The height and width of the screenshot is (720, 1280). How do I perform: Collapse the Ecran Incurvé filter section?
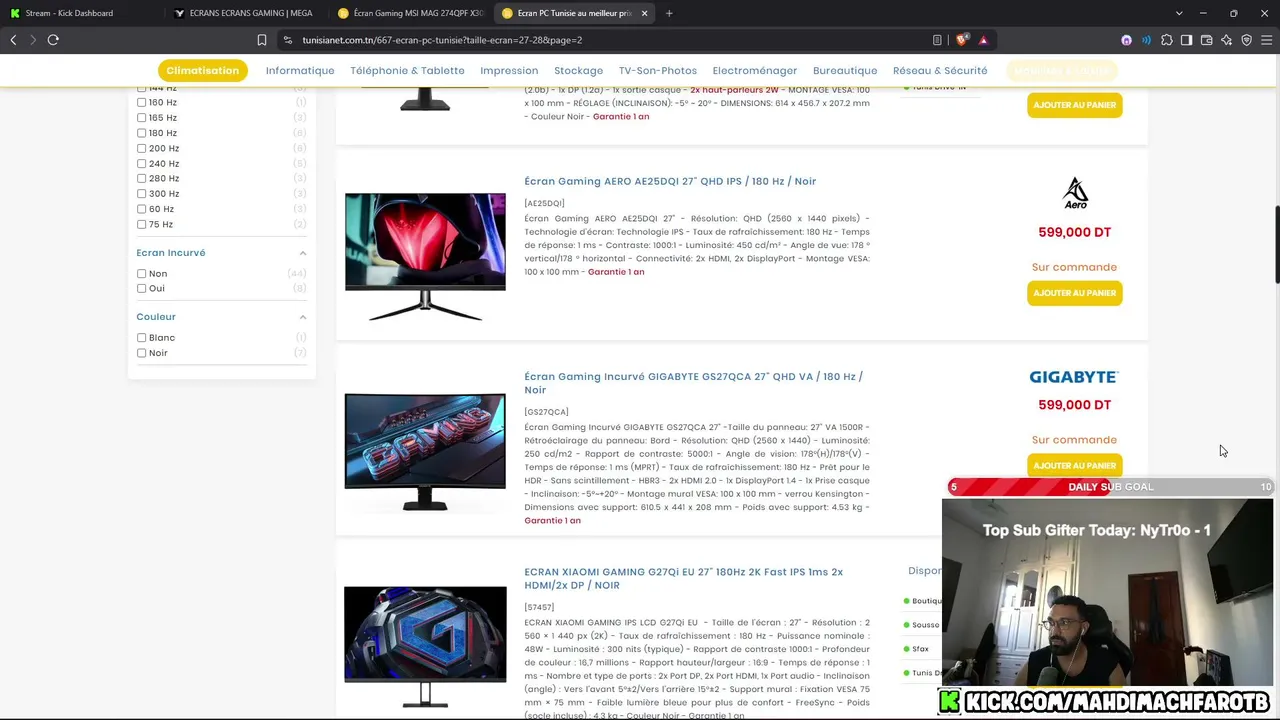(302, 253)
